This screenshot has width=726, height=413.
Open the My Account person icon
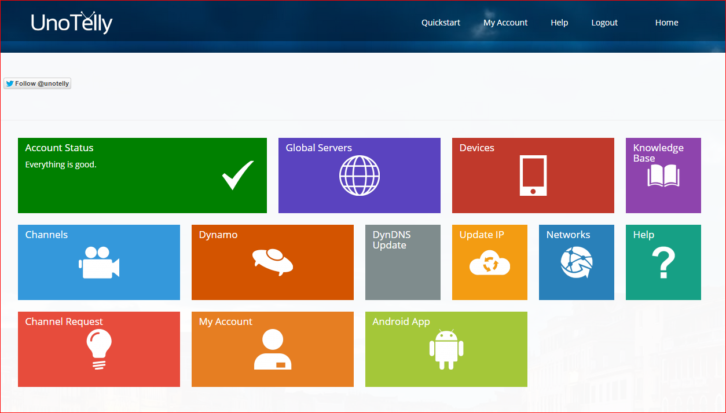[272, 349]
